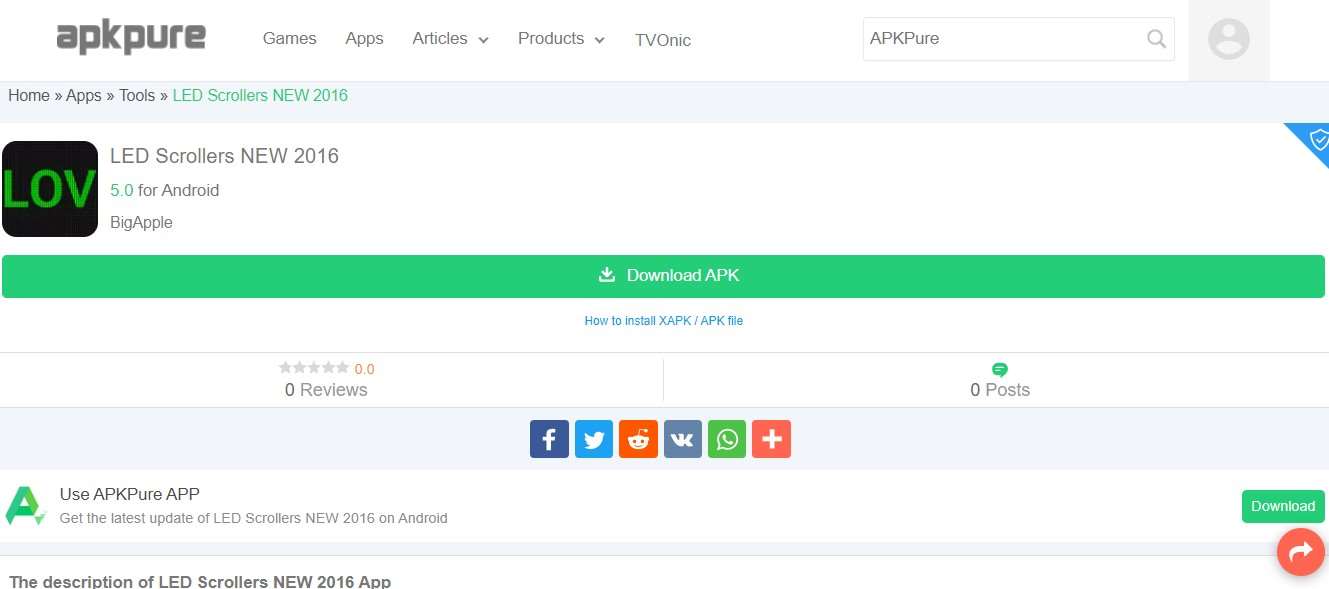The height and width of the screenshot is (589, 1329).
Task: Click the green Download APK button
Action: (x=663, y=276)
